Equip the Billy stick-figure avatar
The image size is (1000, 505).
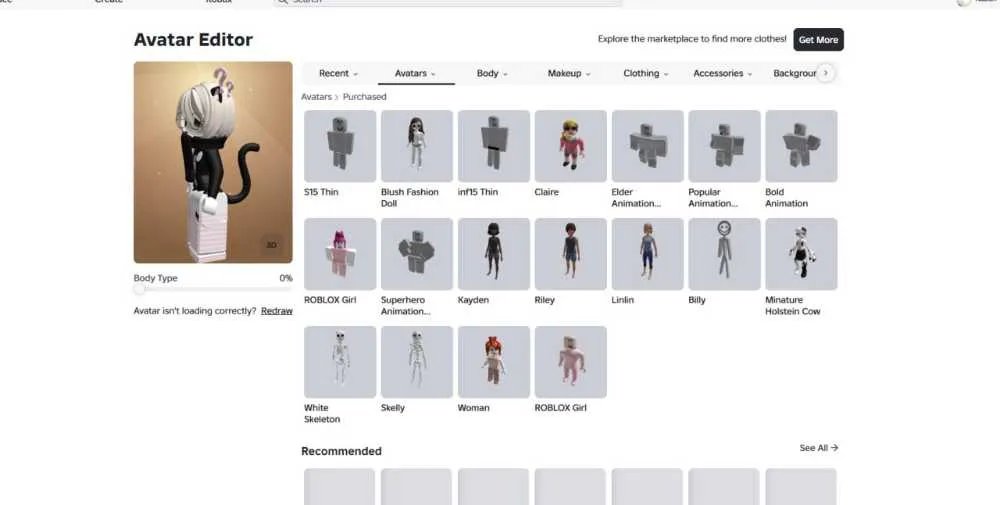pos(724,254)
